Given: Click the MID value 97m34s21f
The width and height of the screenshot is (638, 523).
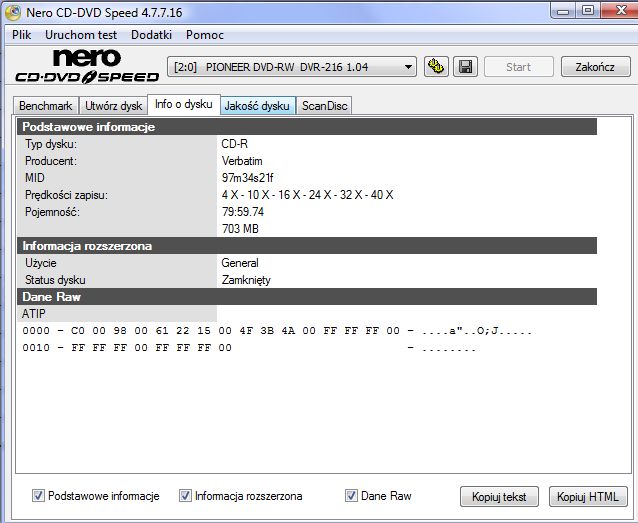Looking at the screenshot, I should click(247, 178).
